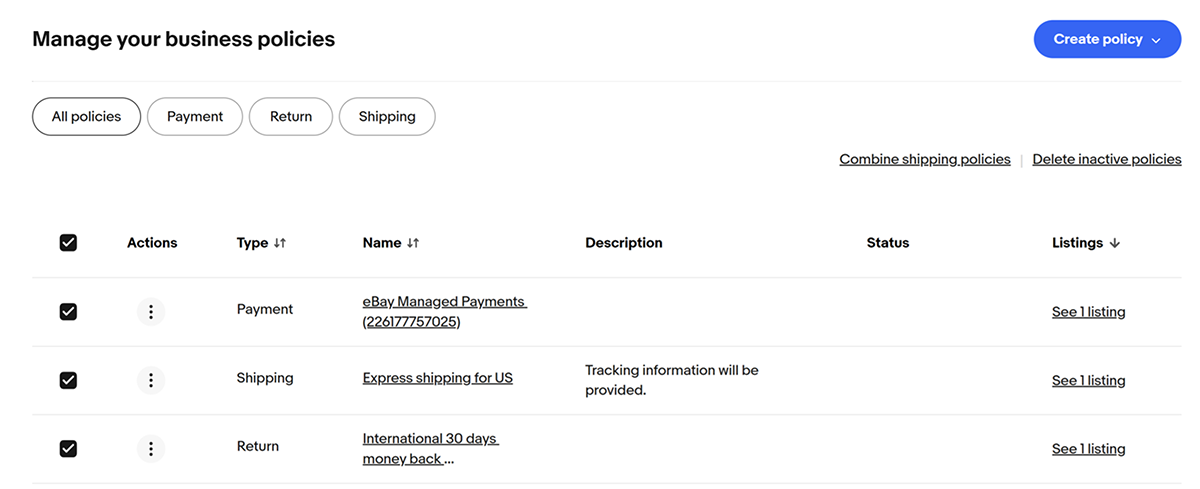The width and height of the screenshot is (1200, 489).
Task: Open actions kebab for International 30 days return policy
Action: pyautogui.click(x=151, y=449)
